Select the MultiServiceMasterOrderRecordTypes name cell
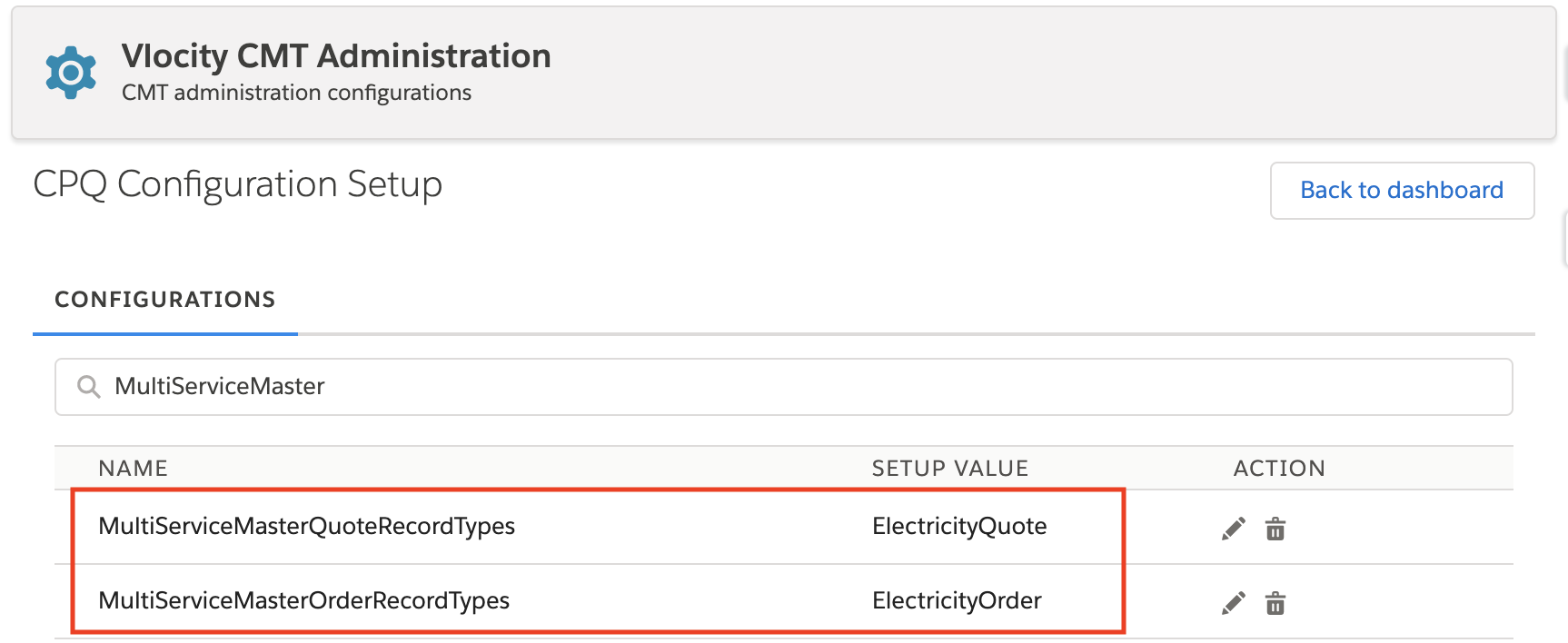 point(303,600)
